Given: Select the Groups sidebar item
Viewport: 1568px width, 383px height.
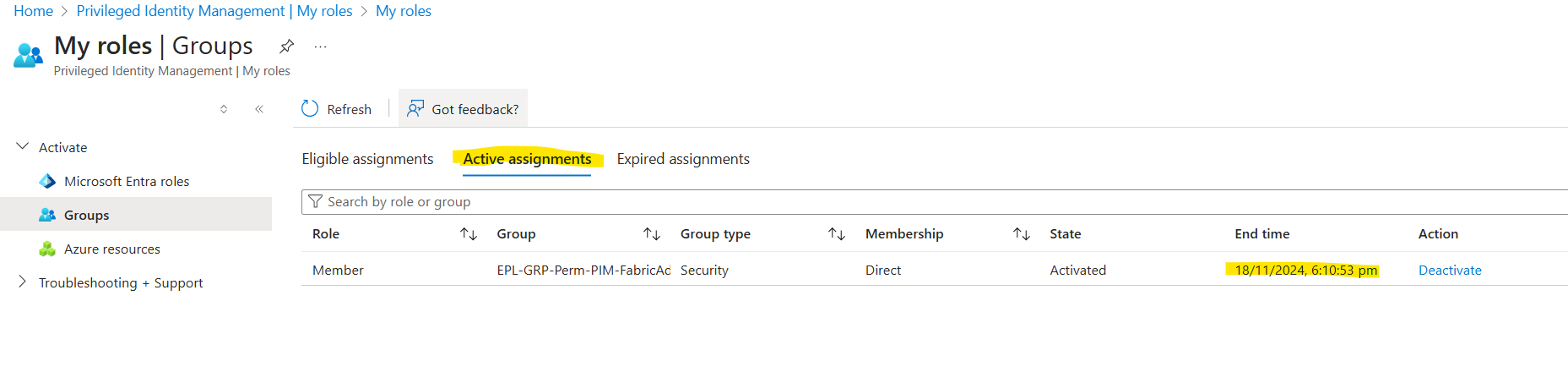Looking at the screenshot, I should (x=136, y=215).
